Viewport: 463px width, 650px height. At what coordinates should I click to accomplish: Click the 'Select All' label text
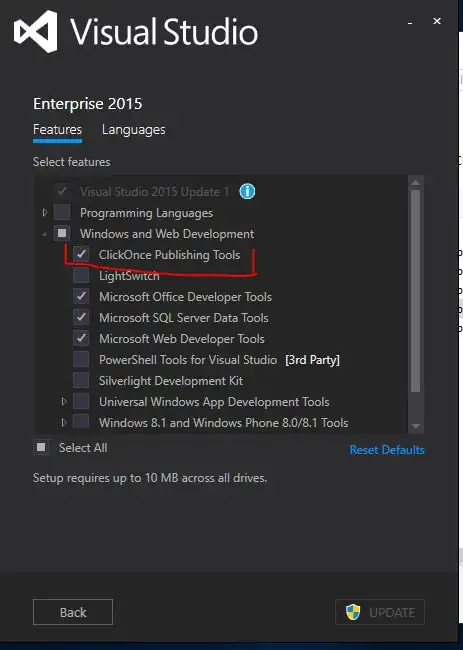tap(83, 448)
